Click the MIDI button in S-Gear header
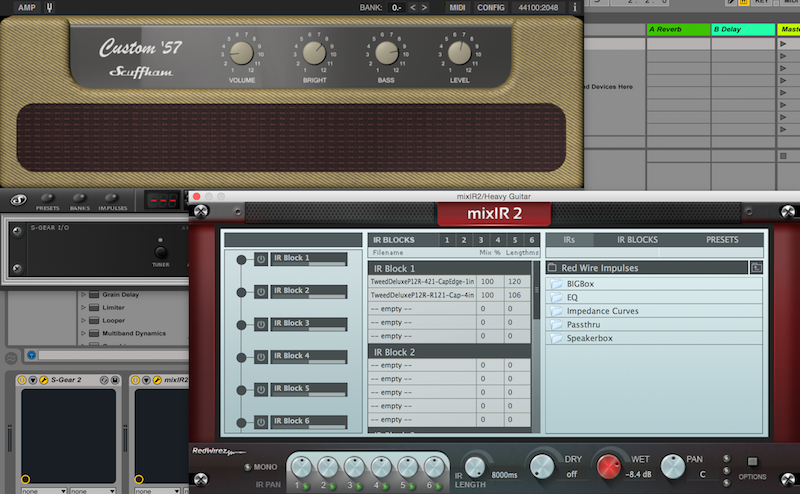Image resolution: width=800 pixels, height=494 pixels. (457, 8)
